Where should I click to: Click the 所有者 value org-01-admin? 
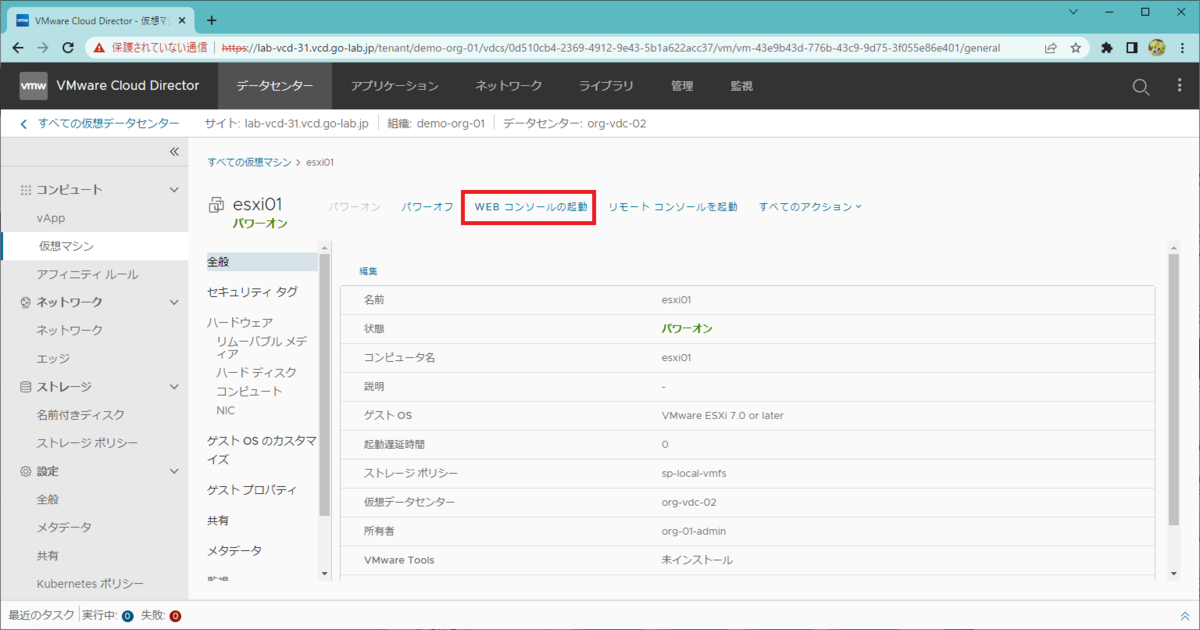pyautogui.click(x=696, y=531)
